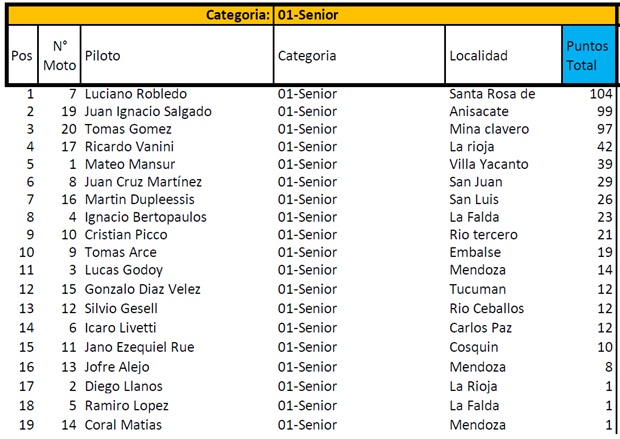Image resolution: width=620 pixels, height=439 pixels.
Task: Click the 'Pos' column header
Action: 22,56
